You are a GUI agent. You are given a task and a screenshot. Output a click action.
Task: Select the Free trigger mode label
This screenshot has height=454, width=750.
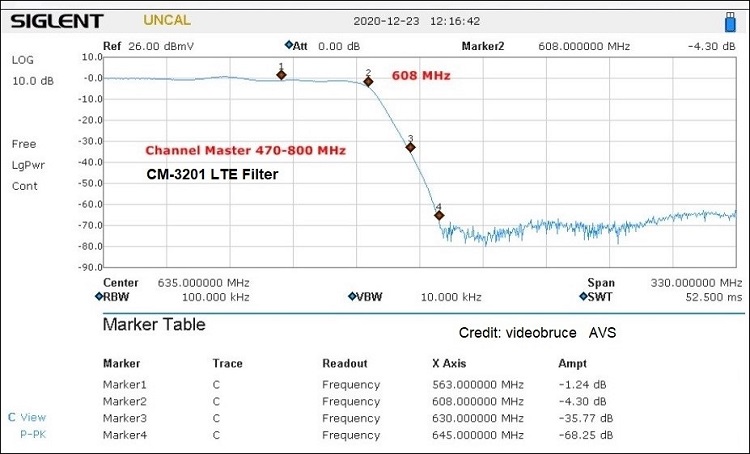[x=24, y=144]
